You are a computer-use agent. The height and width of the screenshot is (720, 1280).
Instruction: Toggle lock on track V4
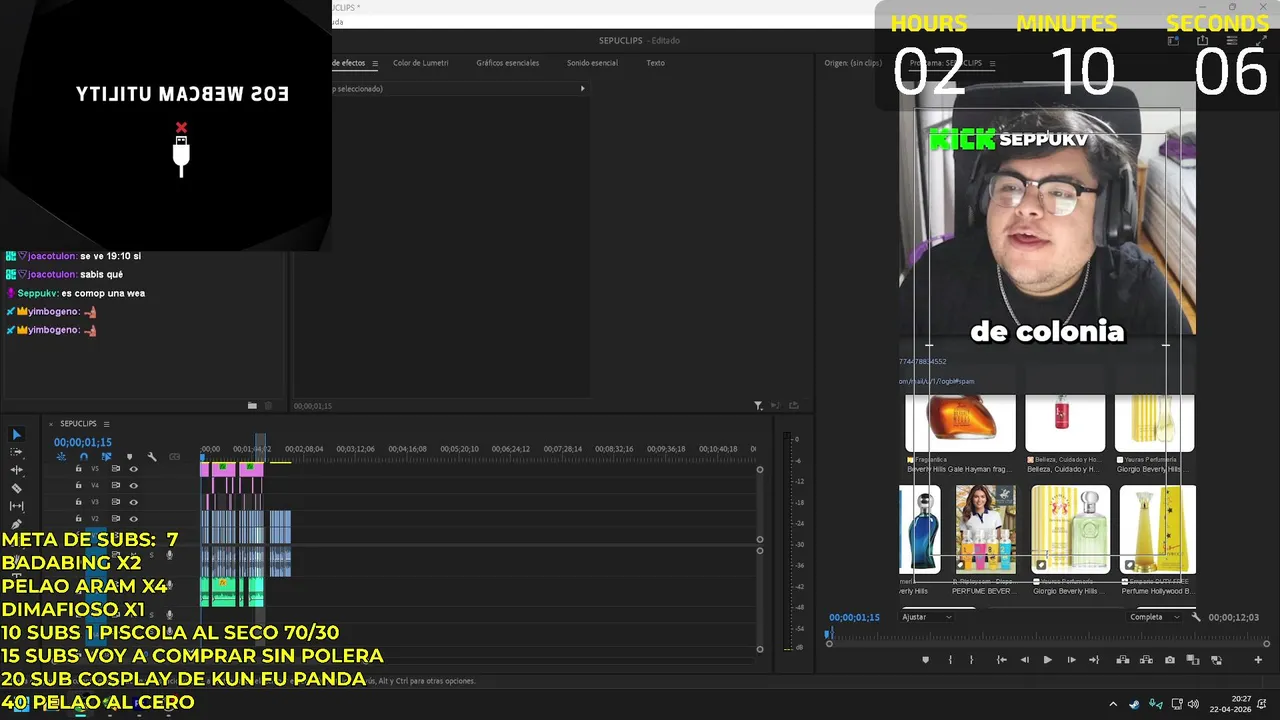[79, 485]
